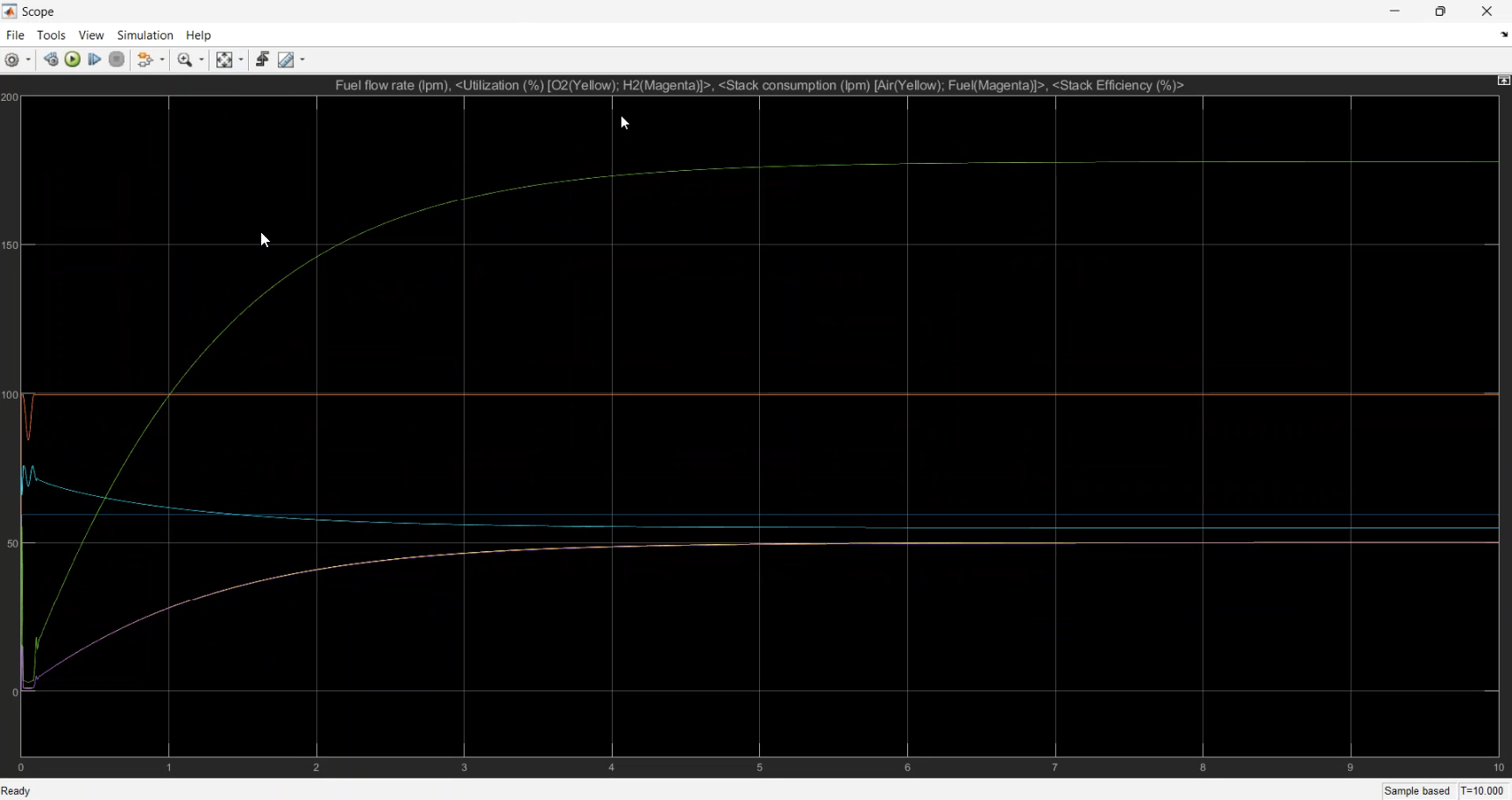
Task: Click the Scale Axes Limits icon
Action: pos(224,60)
